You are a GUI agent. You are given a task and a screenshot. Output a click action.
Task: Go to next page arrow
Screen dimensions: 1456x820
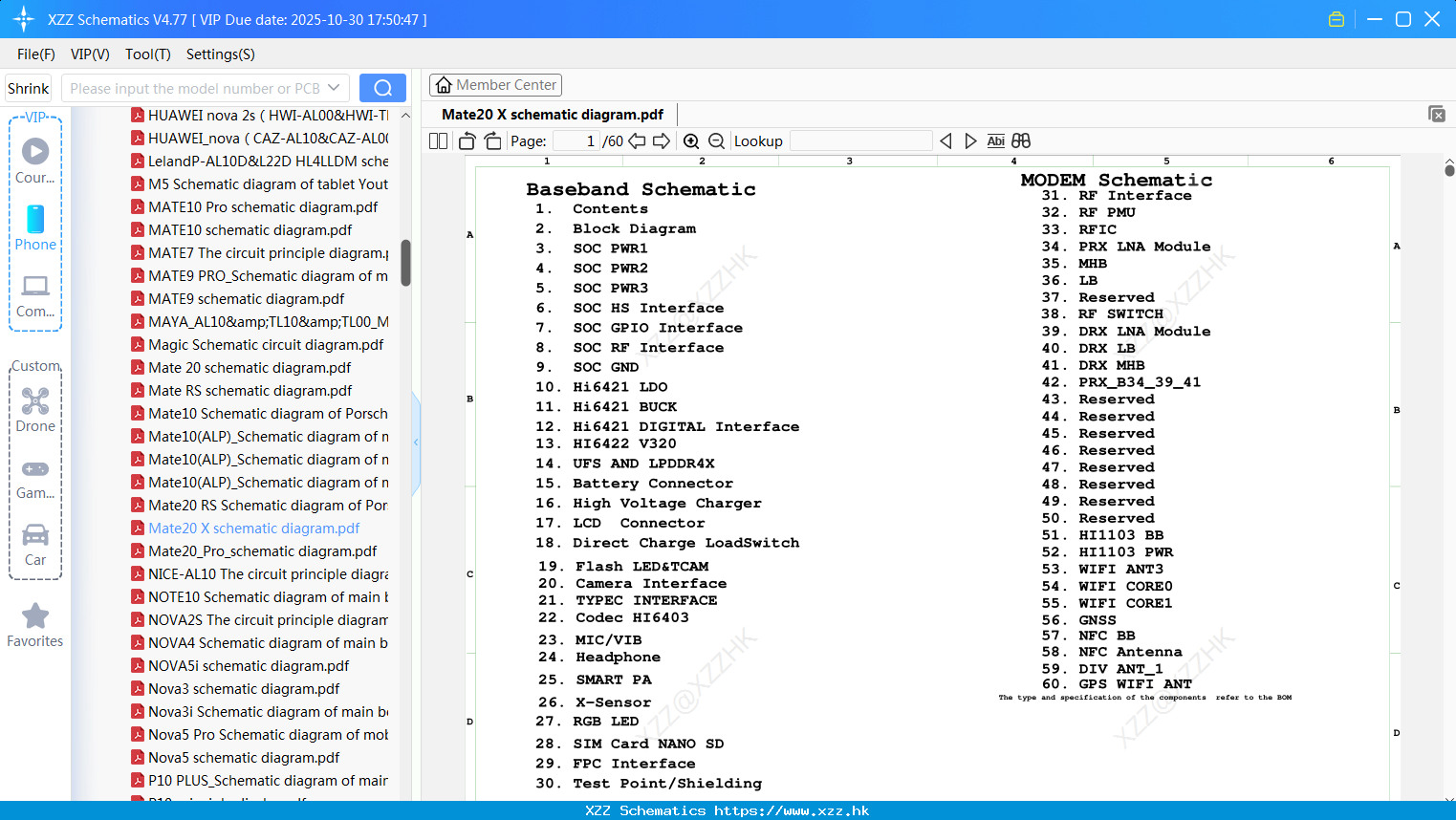[x=662, y=140]
